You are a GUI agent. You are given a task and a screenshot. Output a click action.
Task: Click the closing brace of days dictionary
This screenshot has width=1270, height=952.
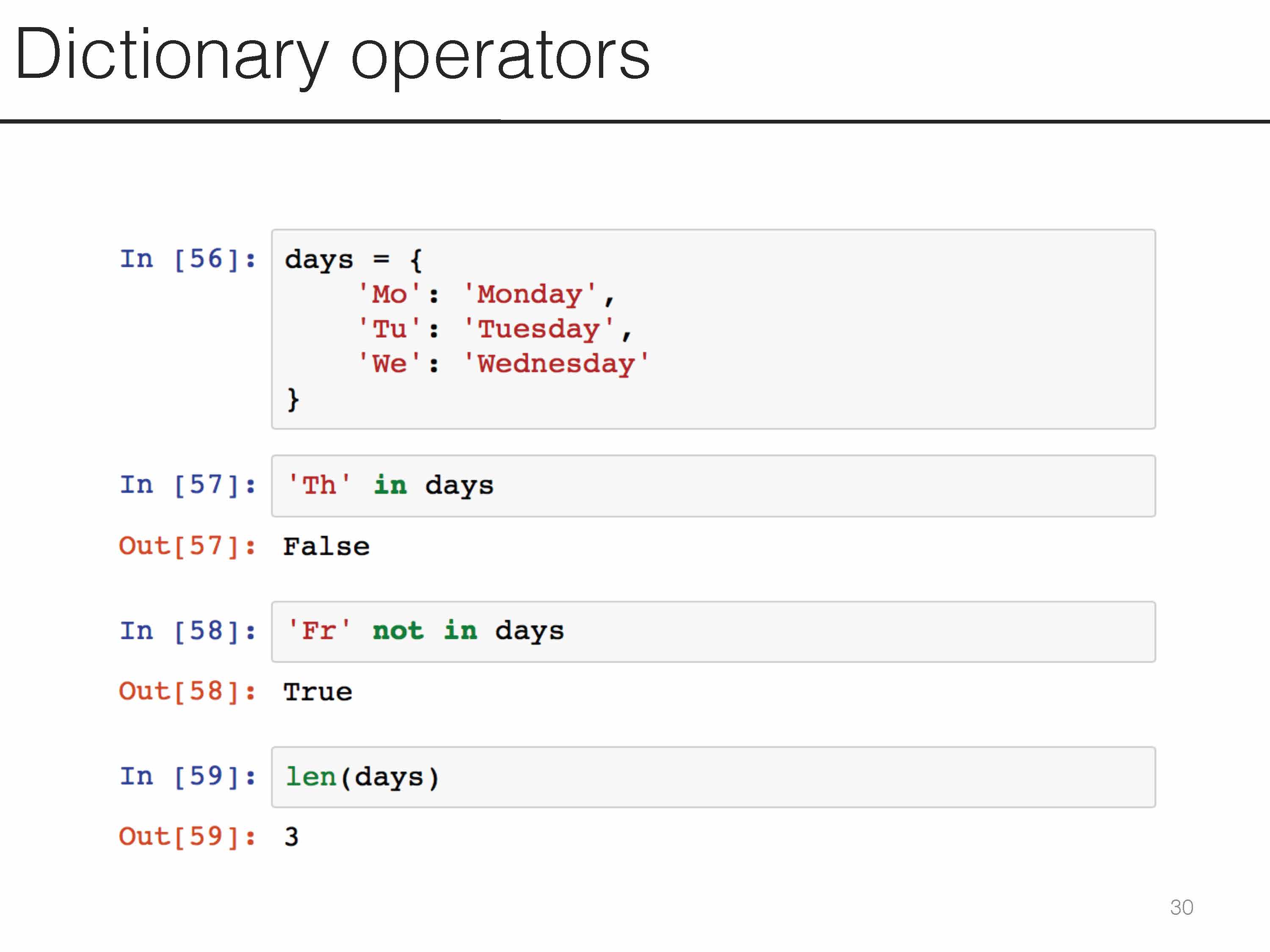(x=293, y=399)
